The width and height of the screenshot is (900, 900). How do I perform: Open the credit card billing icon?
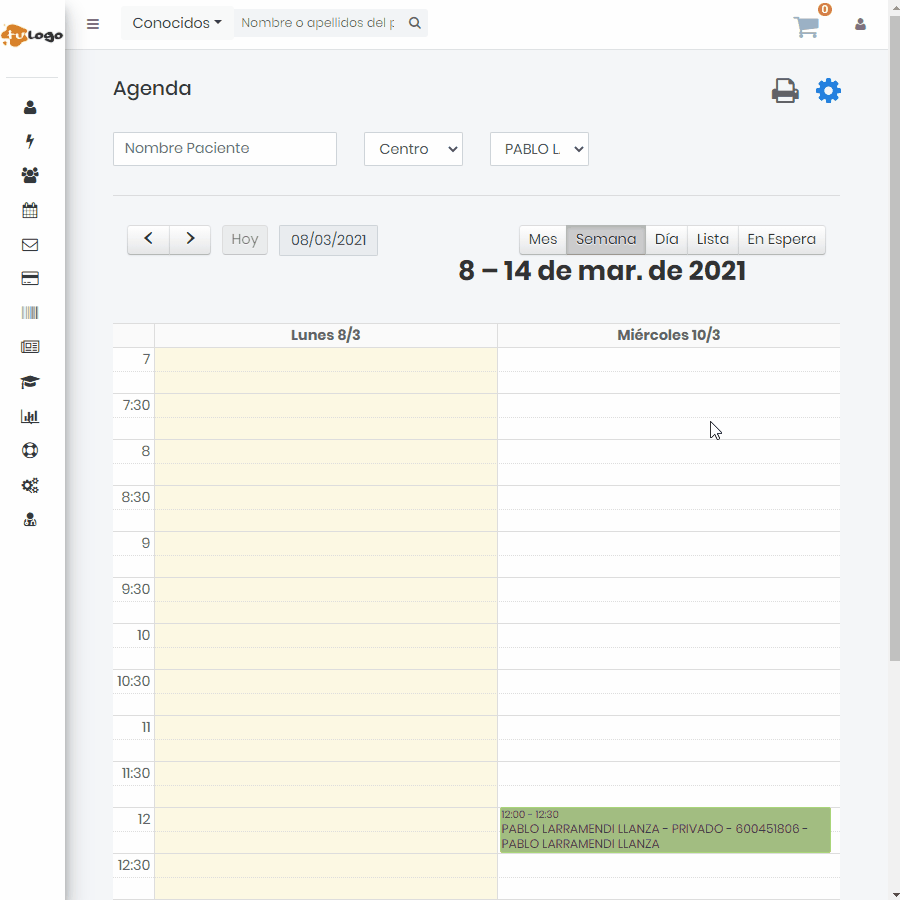30,279
